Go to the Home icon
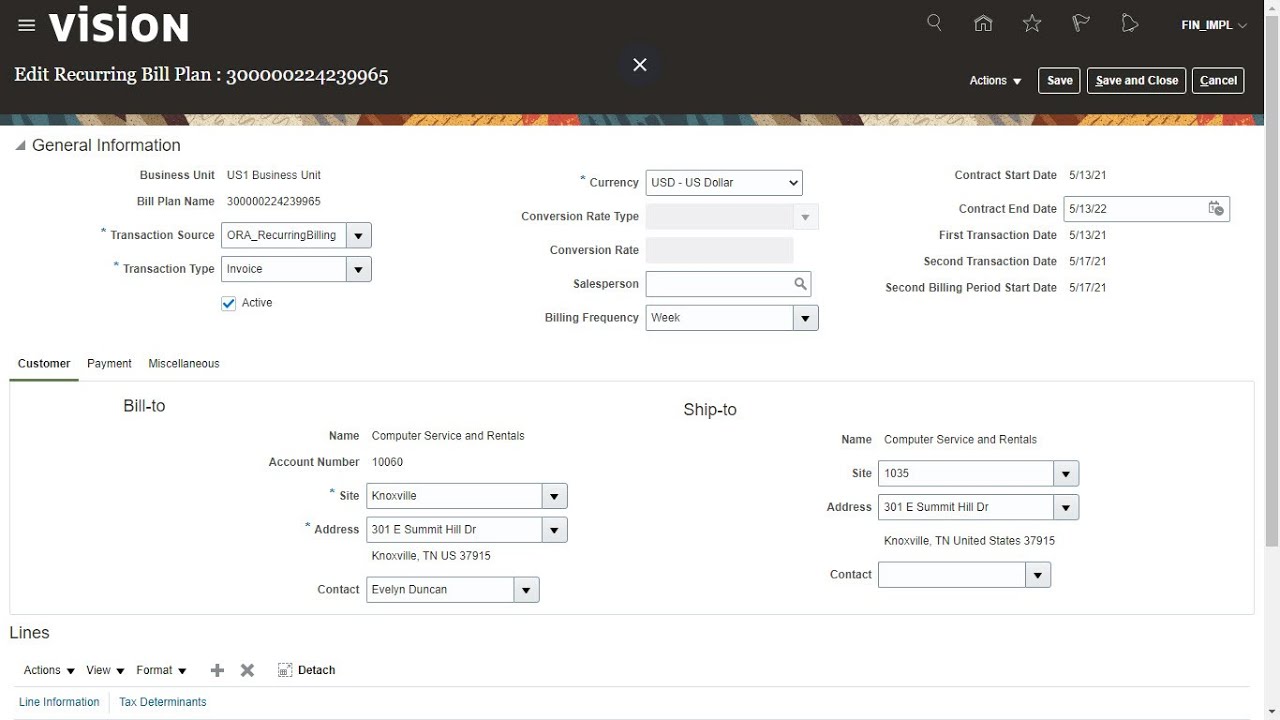 coord(983,23)
